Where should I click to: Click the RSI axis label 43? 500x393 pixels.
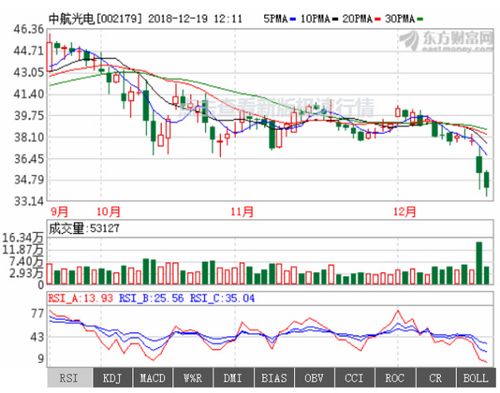[37, 337]
